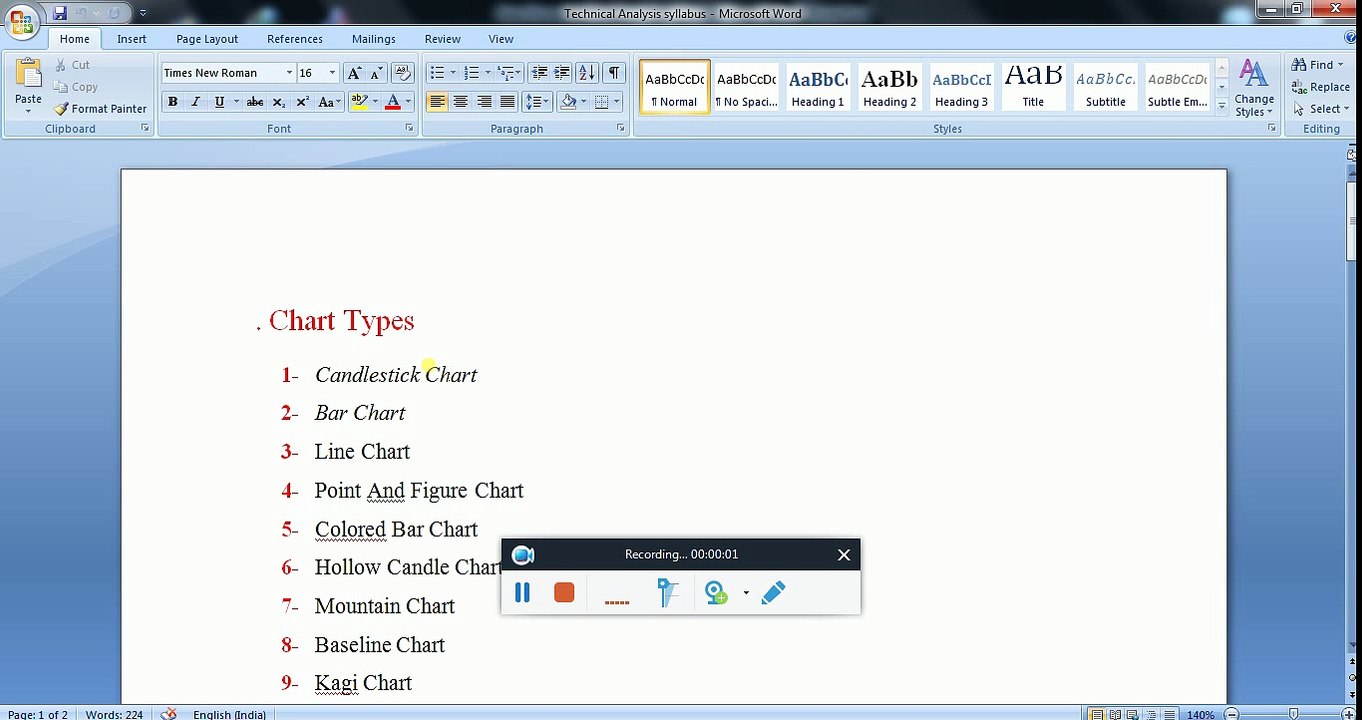Increase paragraph indent

pyautogui.click(x=562, y=73)
